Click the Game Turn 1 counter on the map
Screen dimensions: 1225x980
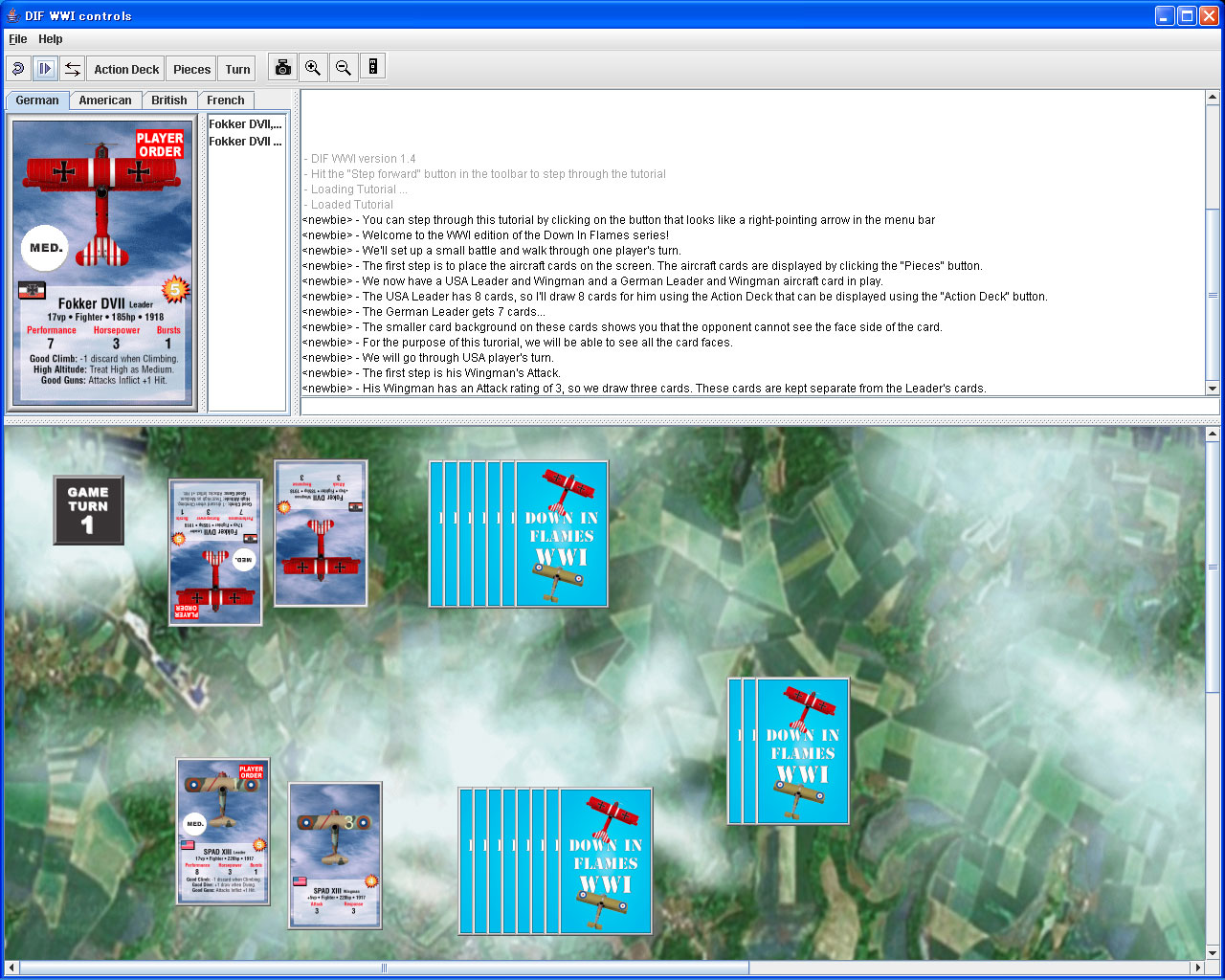coord(88,510)
